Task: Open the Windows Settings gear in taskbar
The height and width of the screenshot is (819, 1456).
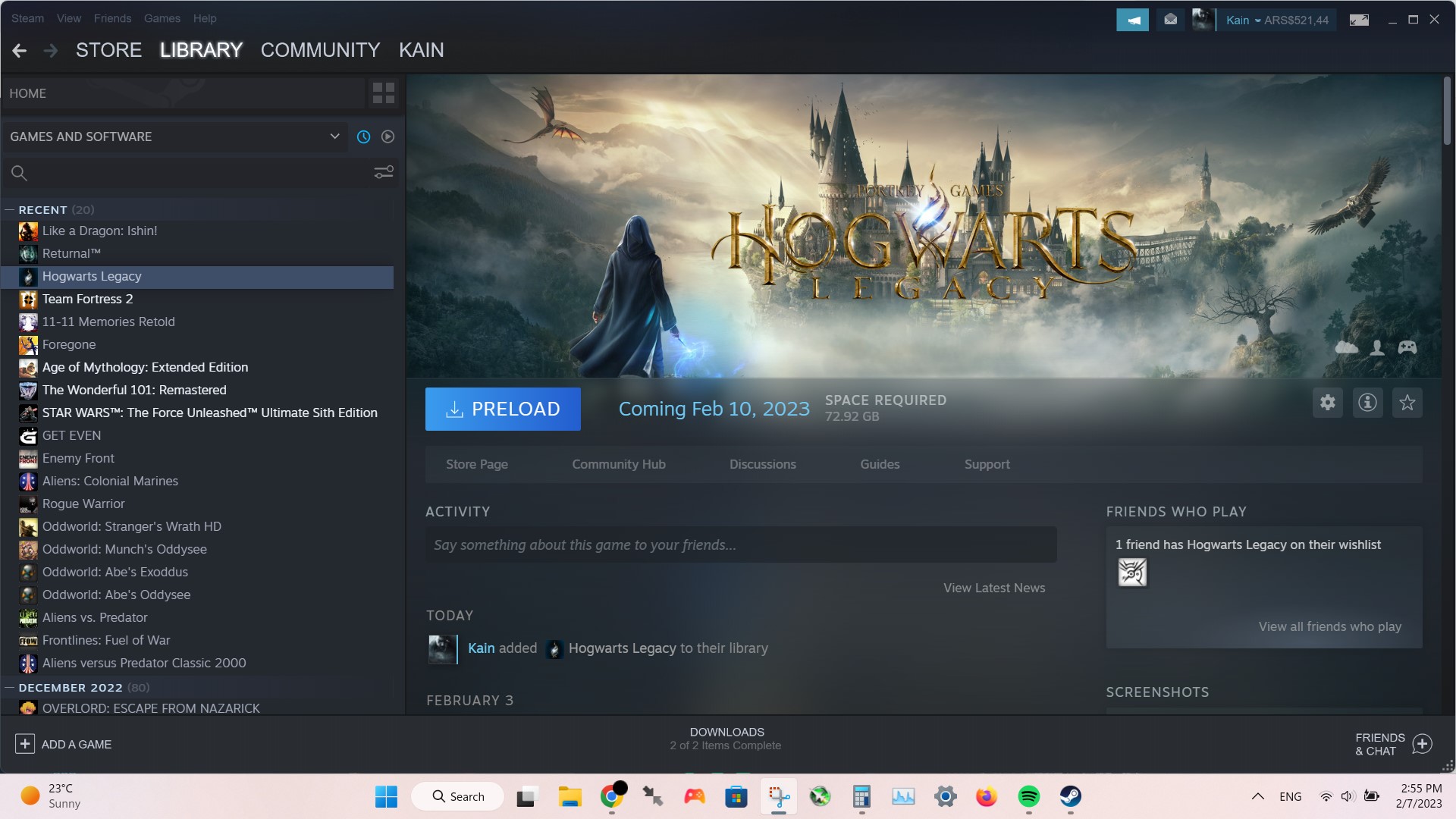Action: point(945,796)
